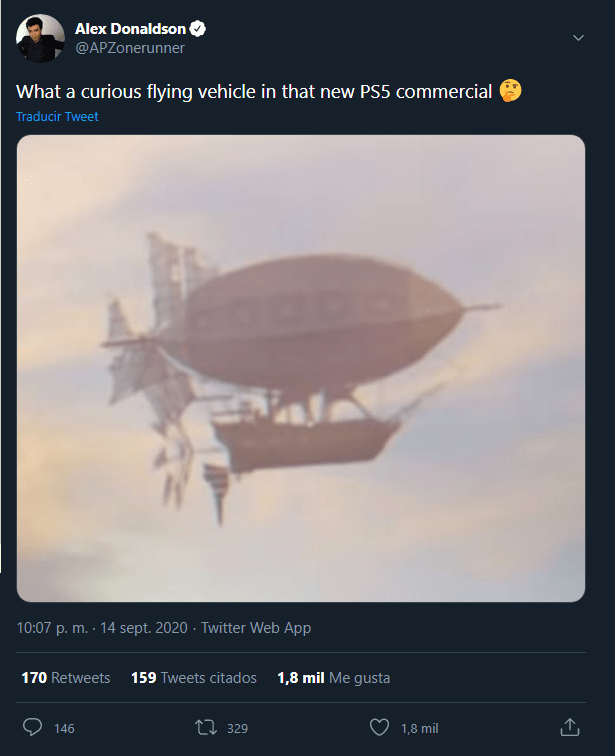Image resolution: width=615 pixels, height=756 pixels.
Task: Click the verified badge next to Alex Donaldson
Action: 198,29
